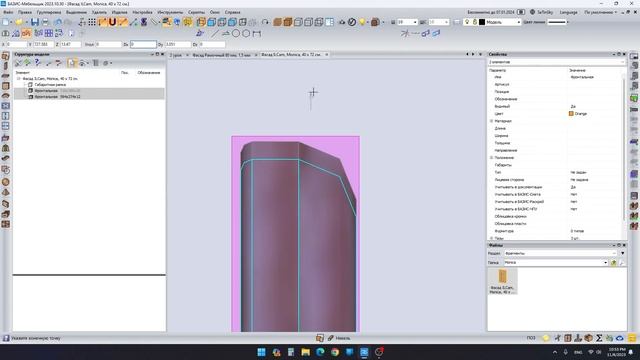Toggle the eye icon in the status bar
640x360 pixels.
tap(620, 338)
